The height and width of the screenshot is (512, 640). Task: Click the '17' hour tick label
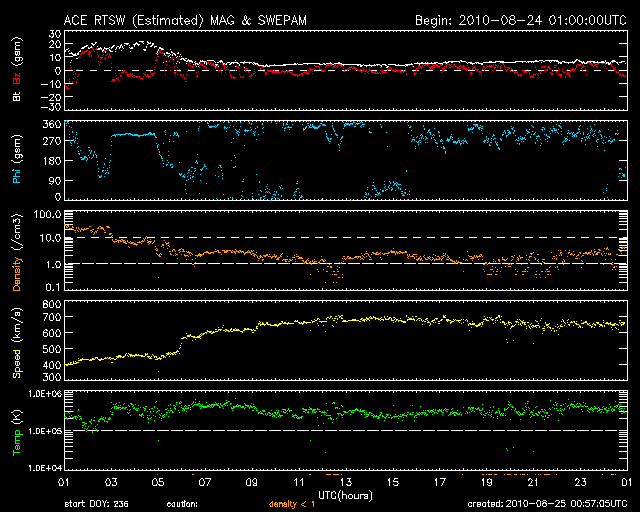440,482
